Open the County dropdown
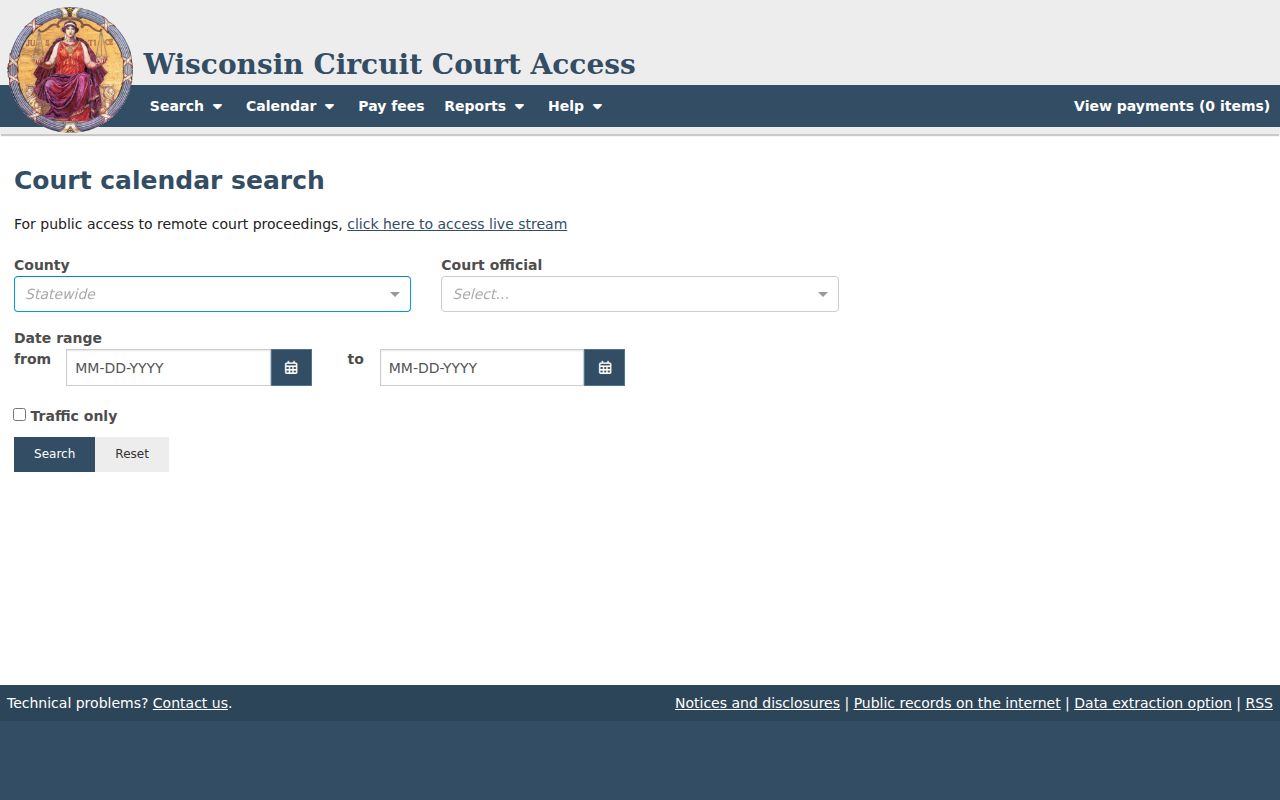 [x=212, y=294]
